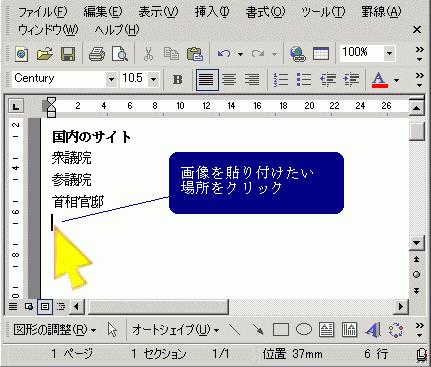Click the オートシェイプ(U) button
This screenshot has height=367, width=431.
(176, 330)
